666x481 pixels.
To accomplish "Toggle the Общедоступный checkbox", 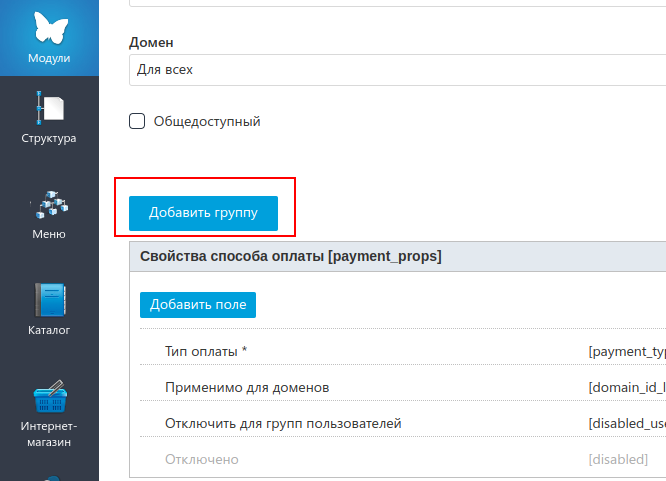I will (x=138, y=121).
